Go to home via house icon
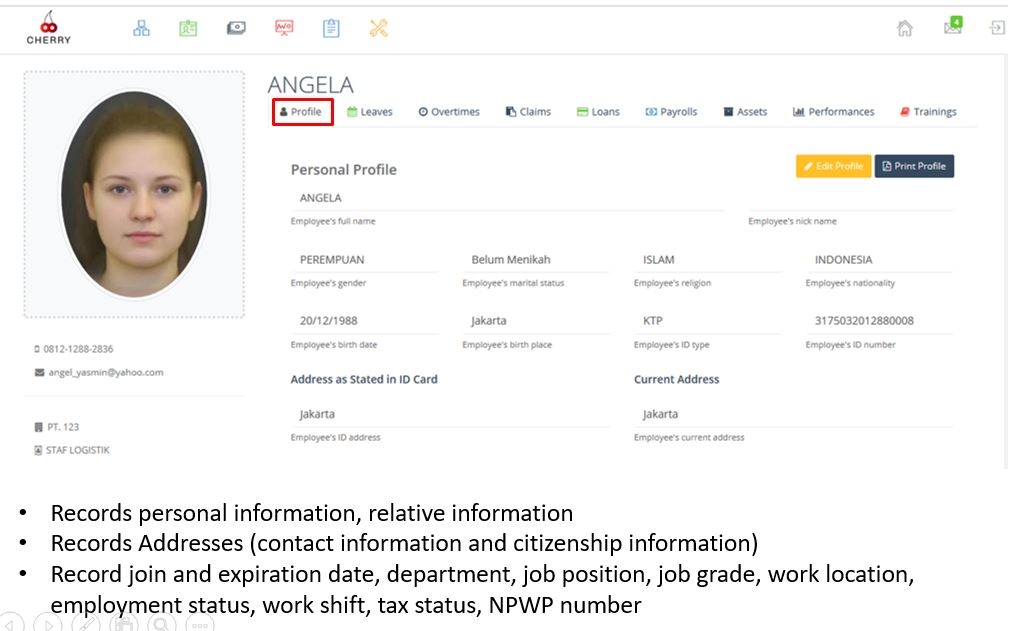 pos(905,29)
